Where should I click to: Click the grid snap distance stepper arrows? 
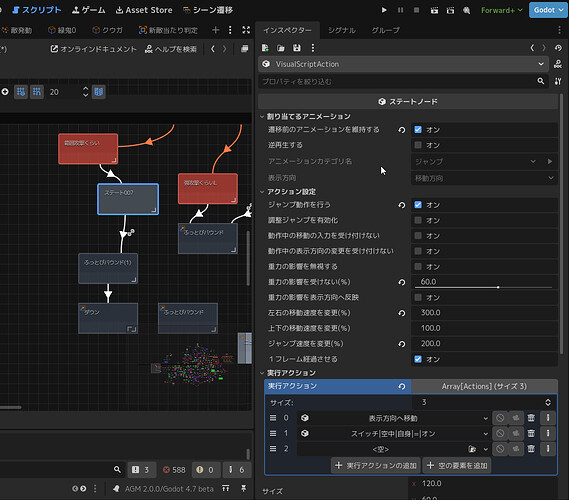point(85,92)
